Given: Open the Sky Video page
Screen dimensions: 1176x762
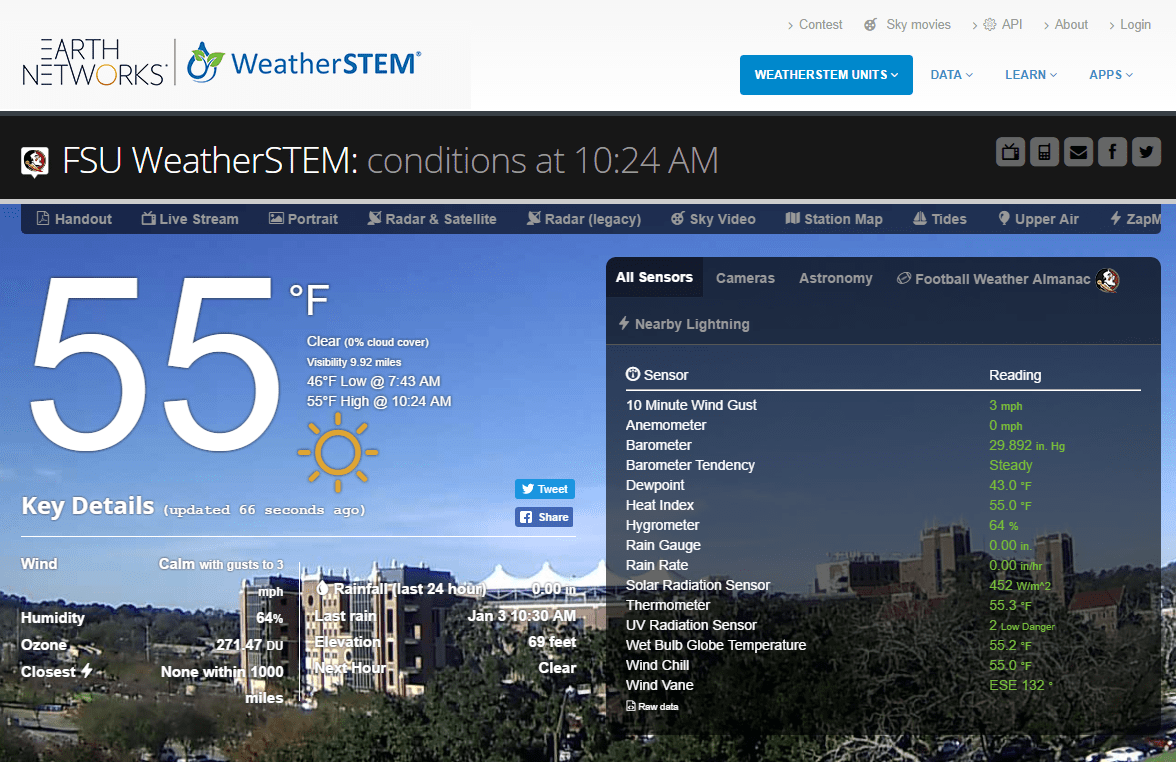Looking at the screenshot, I should click(x=713, y=219).
